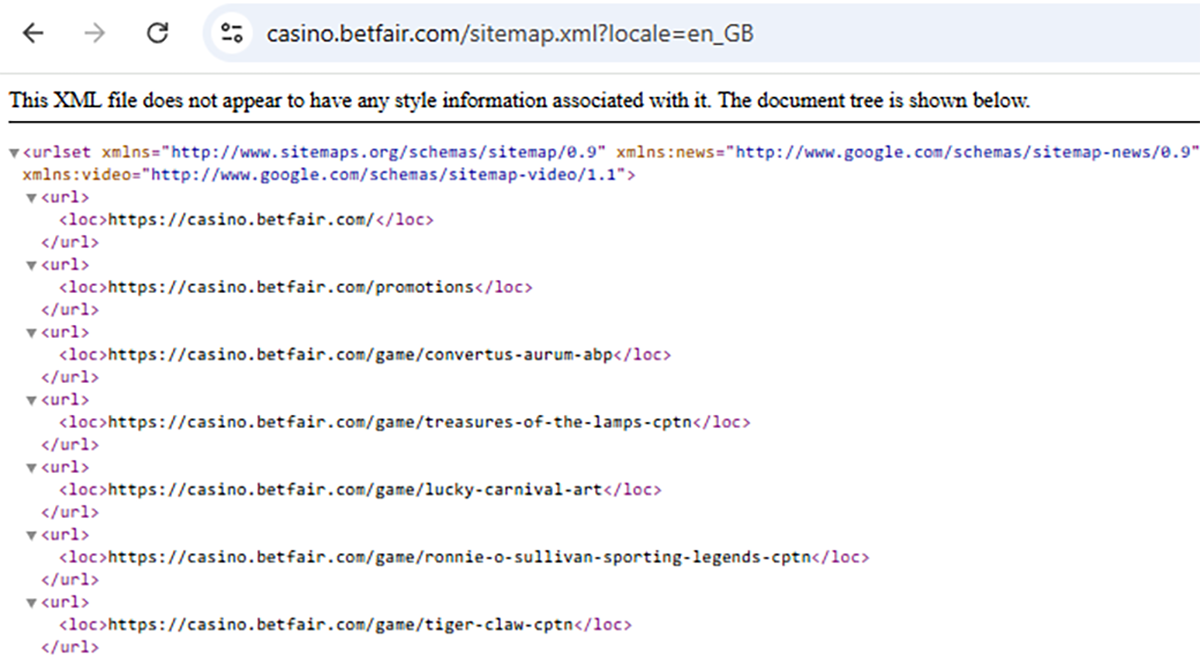The width and height of the screenshot is (1200, 656).
Task: Click the XML style information notice text
Action: [x=519, y=101]
